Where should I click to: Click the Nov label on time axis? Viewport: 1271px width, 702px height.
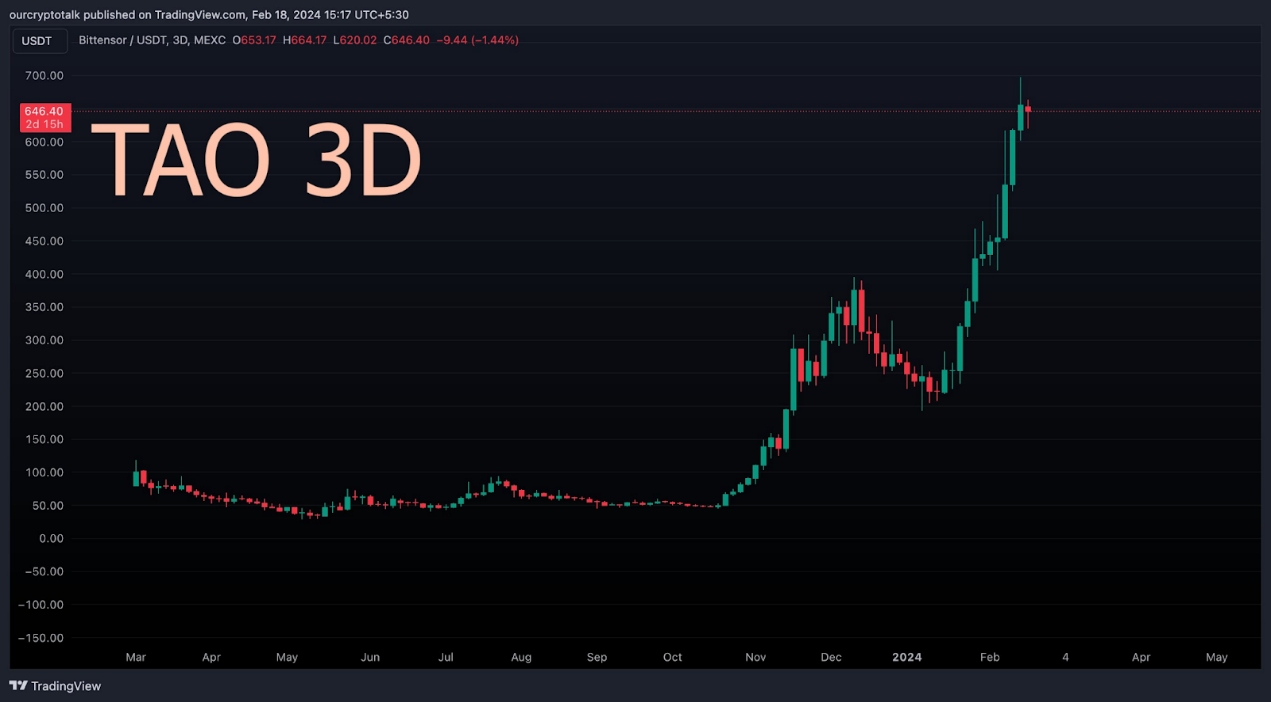[x=756, y=657]
